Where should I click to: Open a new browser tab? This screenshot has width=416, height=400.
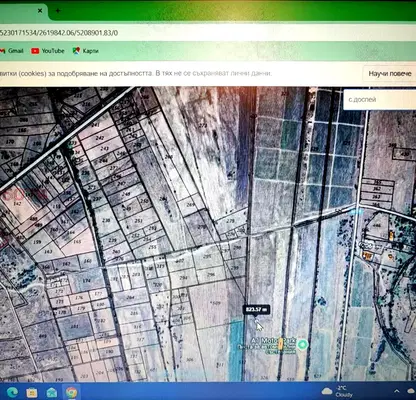pyautogui.click(x=58, y=11)
